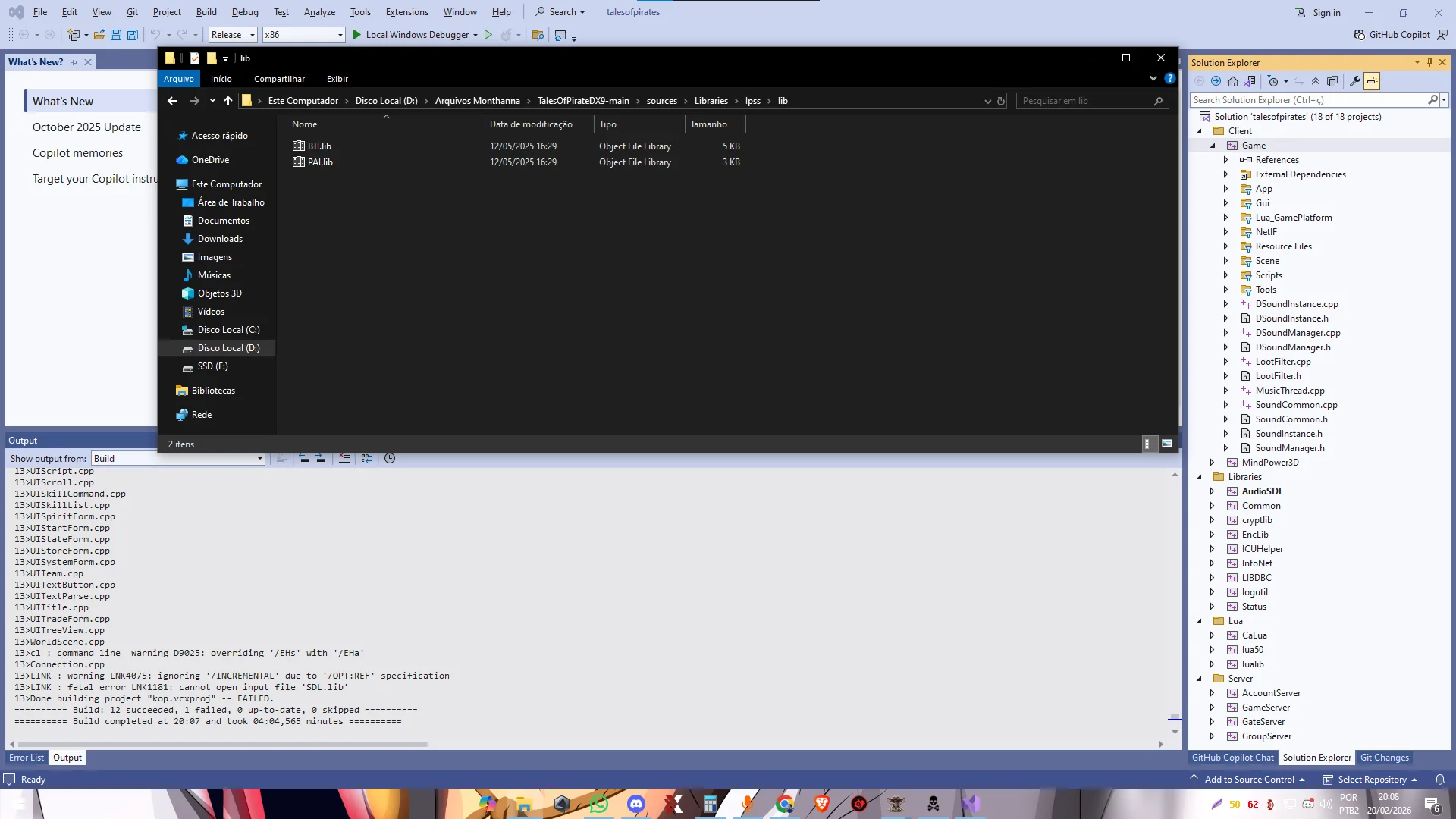Toggle timestamp clock in Output toolbar
This screenshot has width=1456, height=819.
(390, 459)
